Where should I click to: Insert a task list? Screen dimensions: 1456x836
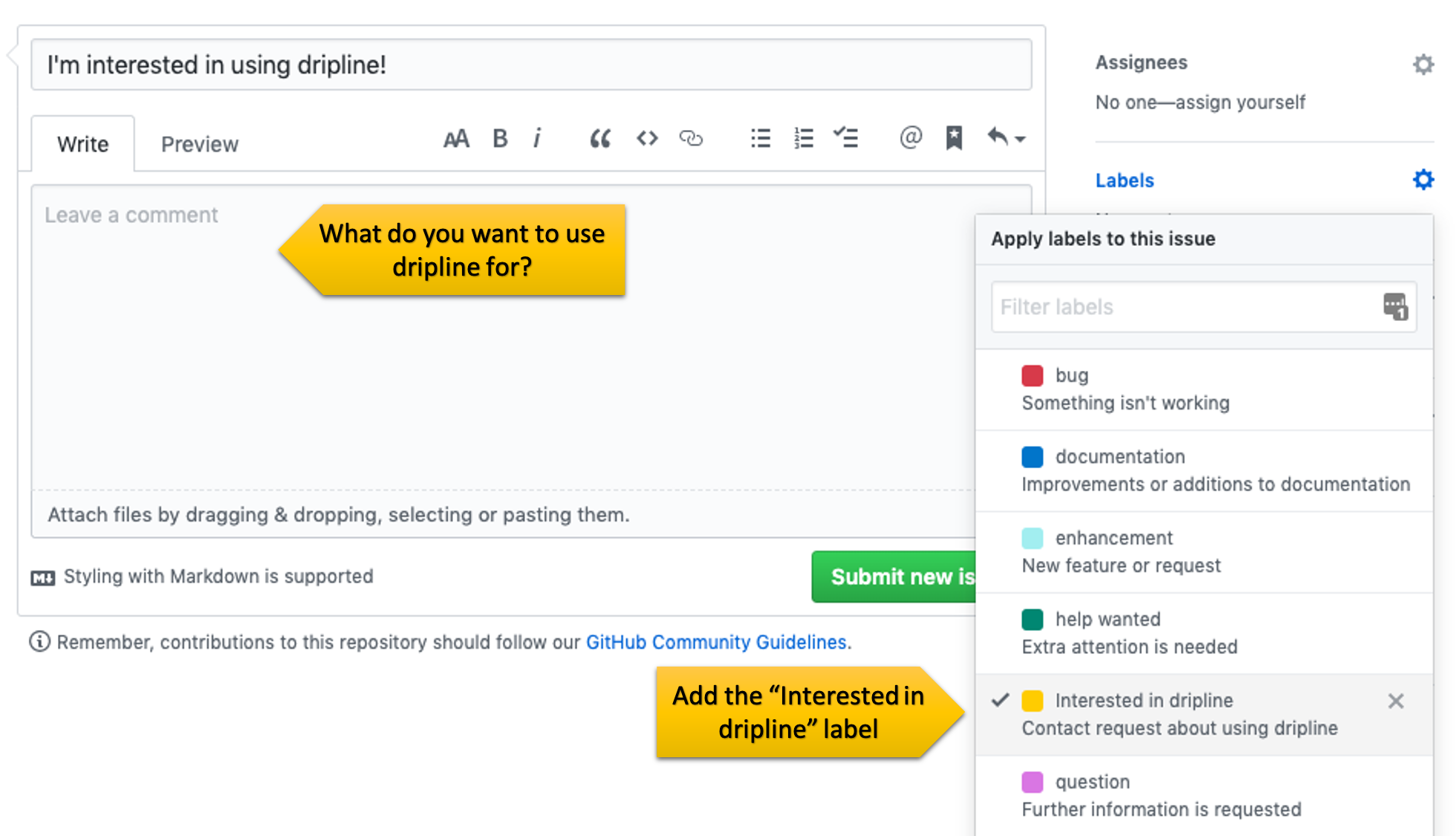[846, 139]
